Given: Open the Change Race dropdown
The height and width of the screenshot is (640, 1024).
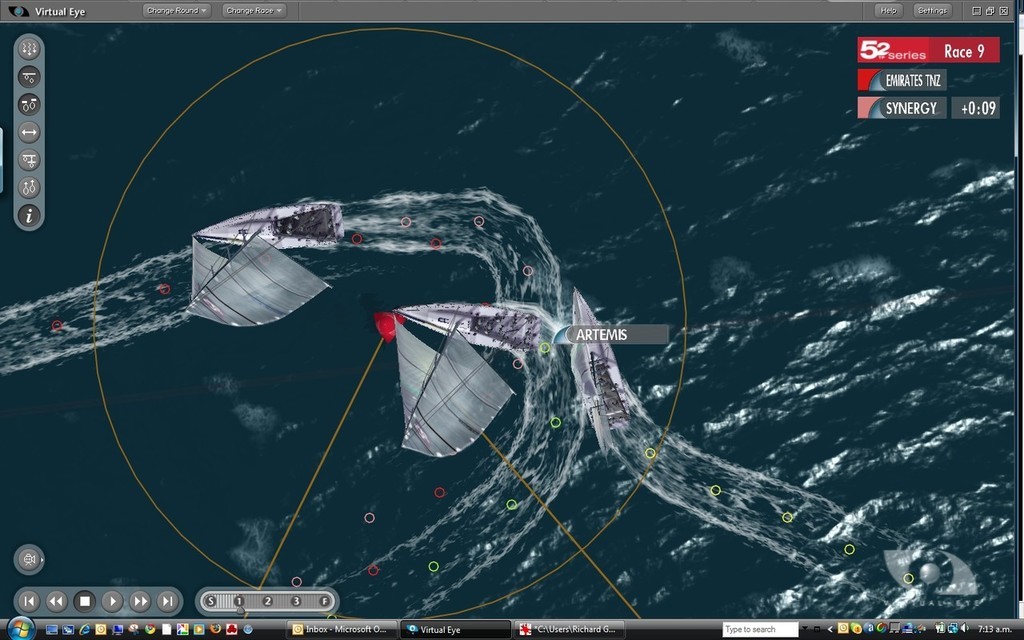Looking at the screenshot, I should [254, 10].
